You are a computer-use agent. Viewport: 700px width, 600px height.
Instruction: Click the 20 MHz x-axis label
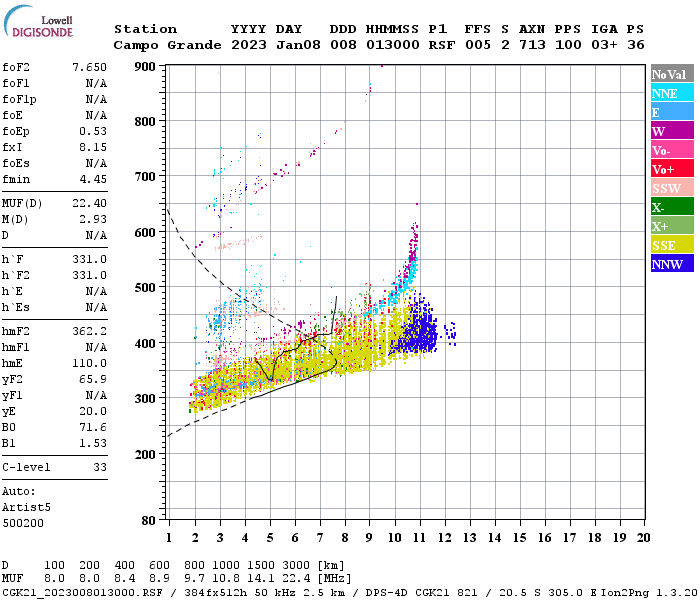643,538
